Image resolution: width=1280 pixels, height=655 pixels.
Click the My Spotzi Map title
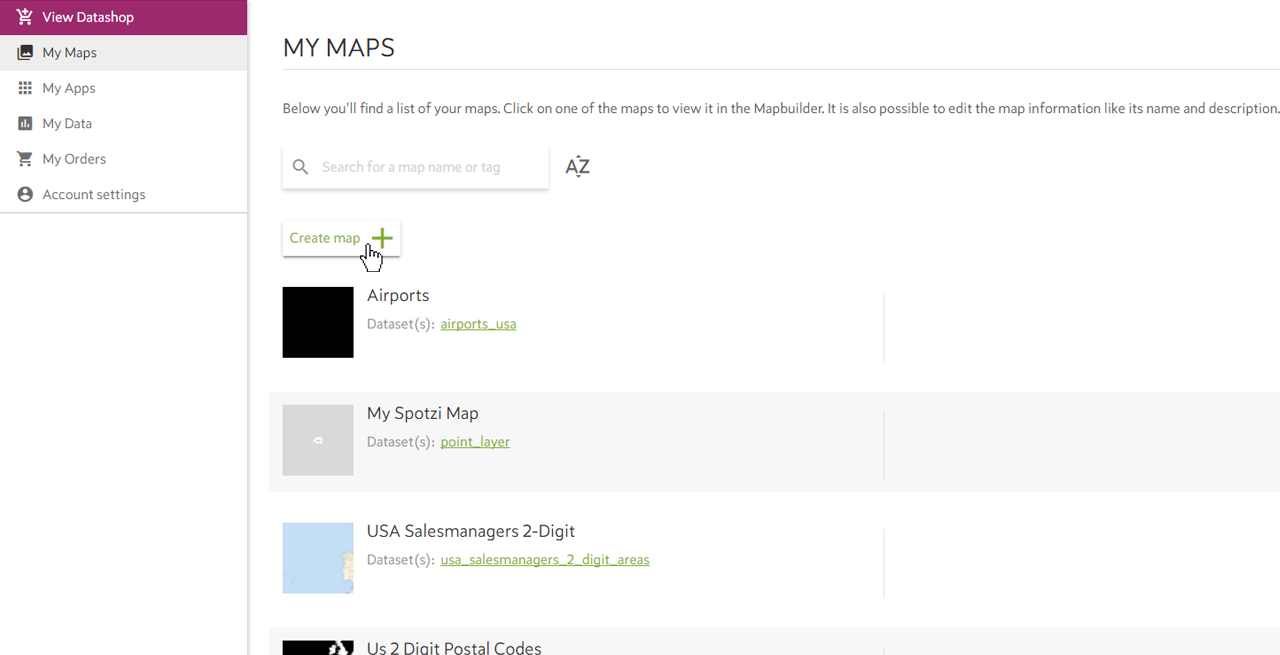point(423,414)
